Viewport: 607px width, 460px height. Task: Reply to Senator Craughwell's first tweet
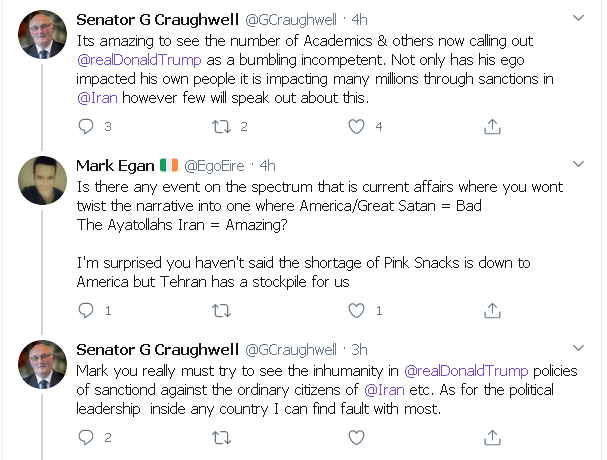coord(87,127)
